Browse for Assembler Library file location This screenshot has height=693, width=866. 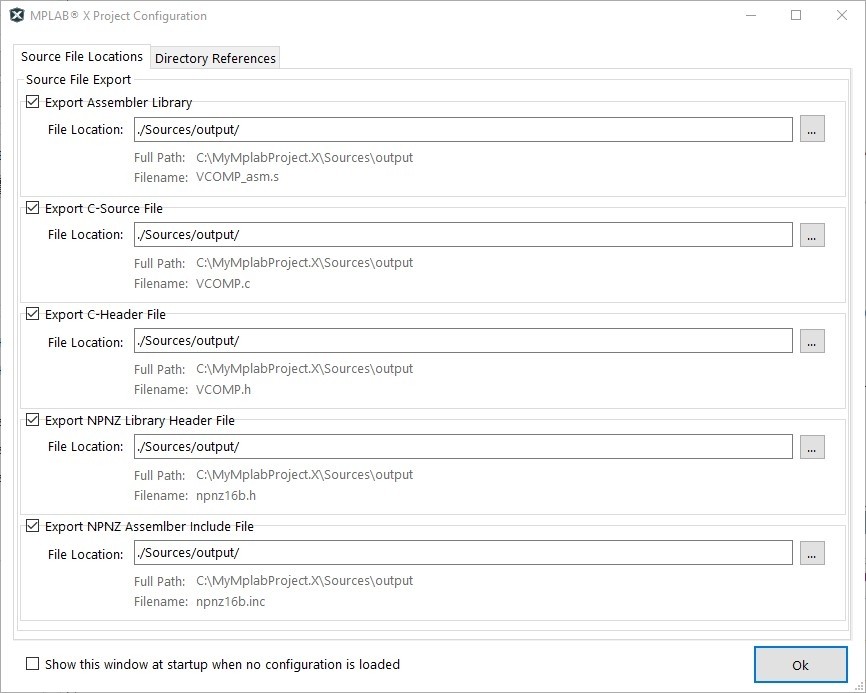click(x=812, y=129)
